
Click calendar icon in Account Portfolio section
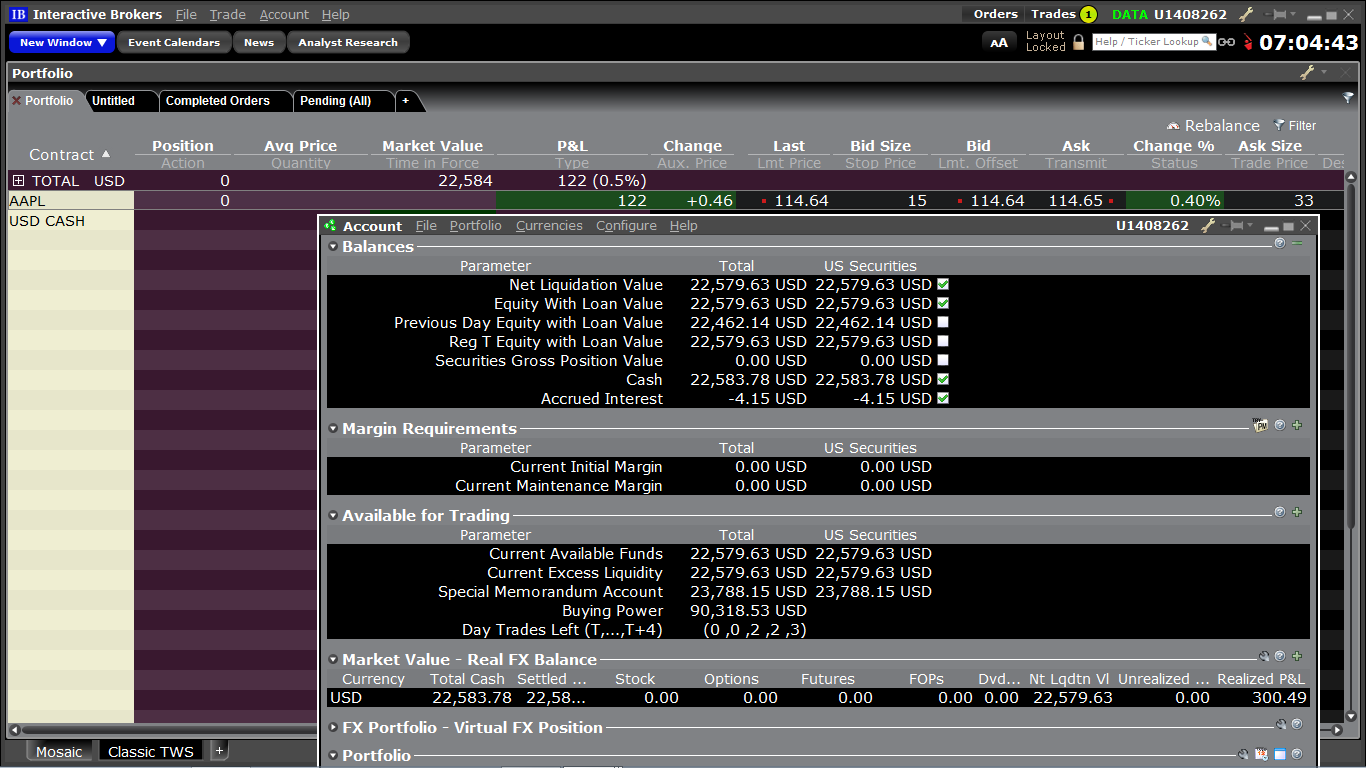1262,754
